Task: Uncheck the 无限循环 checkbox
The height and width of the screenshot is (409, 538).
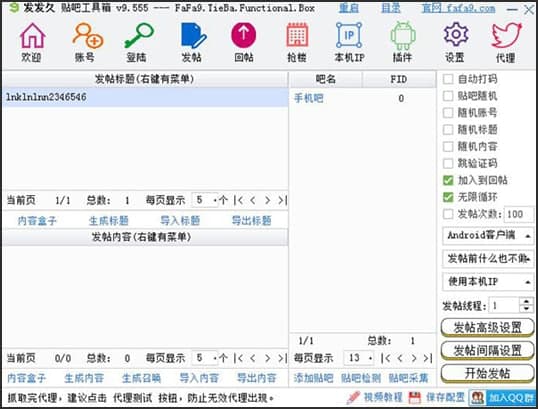Action: (448, 197)
